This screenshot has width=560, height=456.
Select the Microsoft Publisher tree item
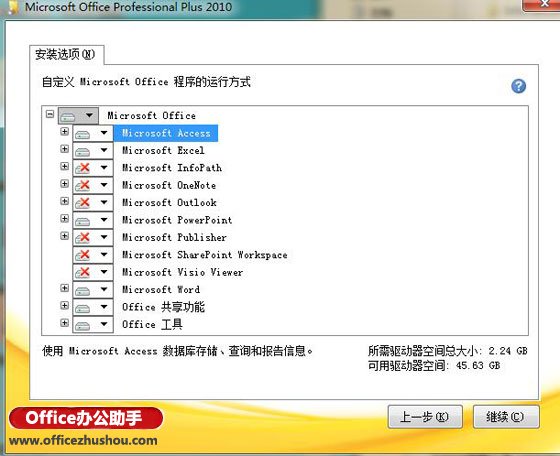point(174,237)
